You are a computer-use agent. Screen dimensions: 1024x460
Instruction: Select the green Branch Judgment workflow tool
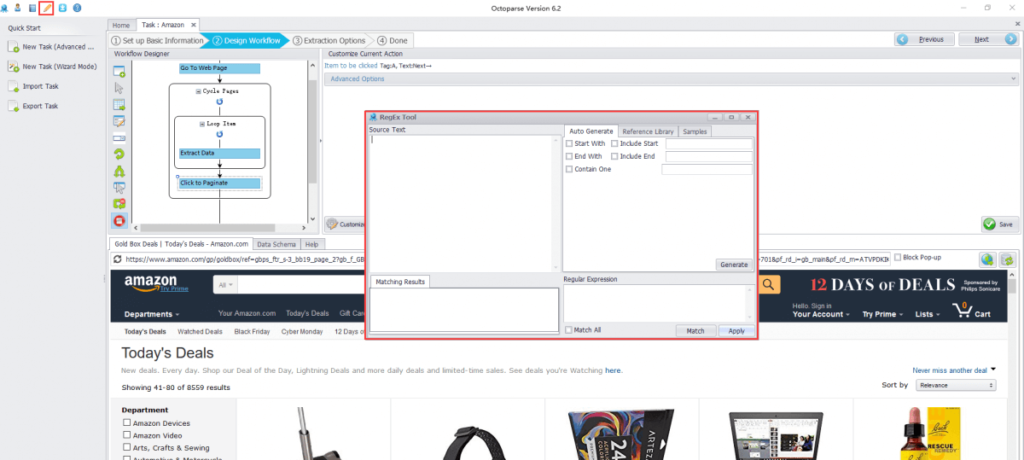119,171
